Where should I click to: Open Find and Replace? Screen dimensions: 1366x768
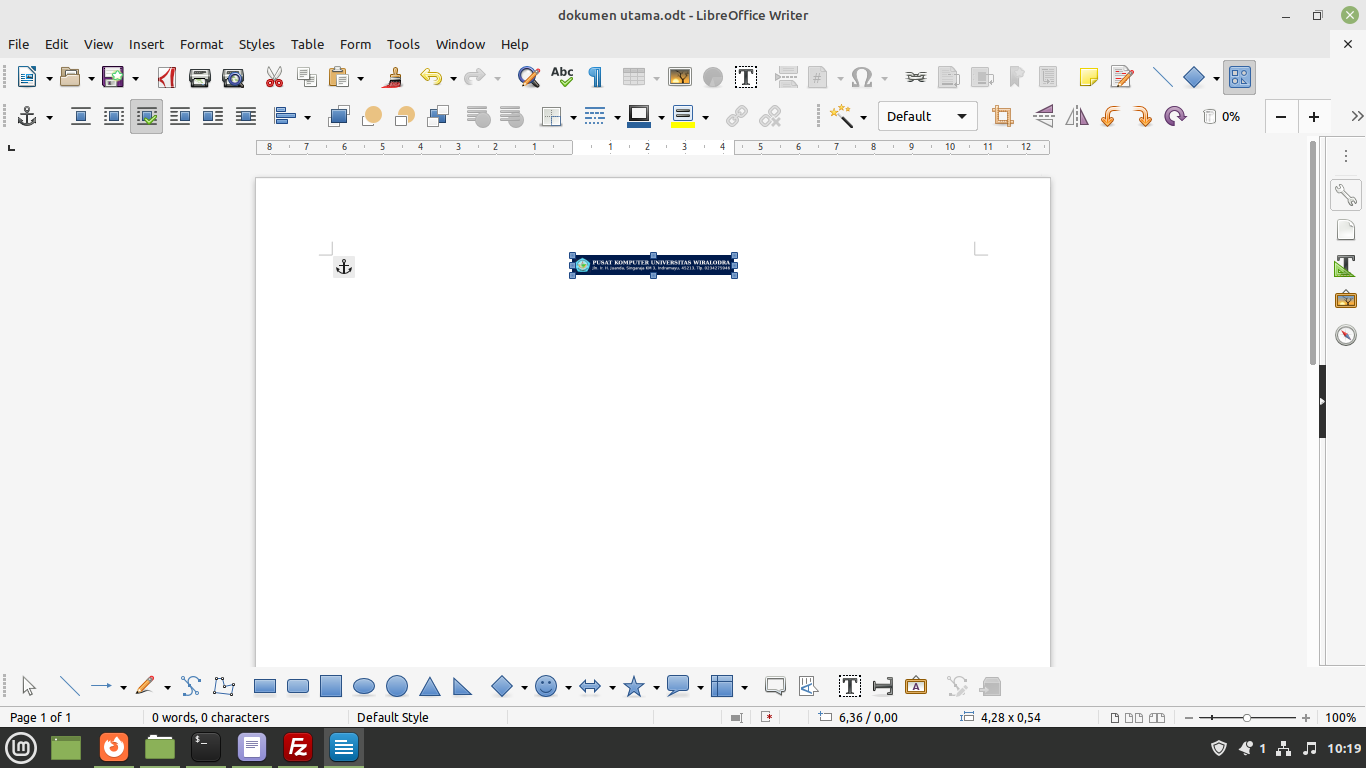point(529,77)
